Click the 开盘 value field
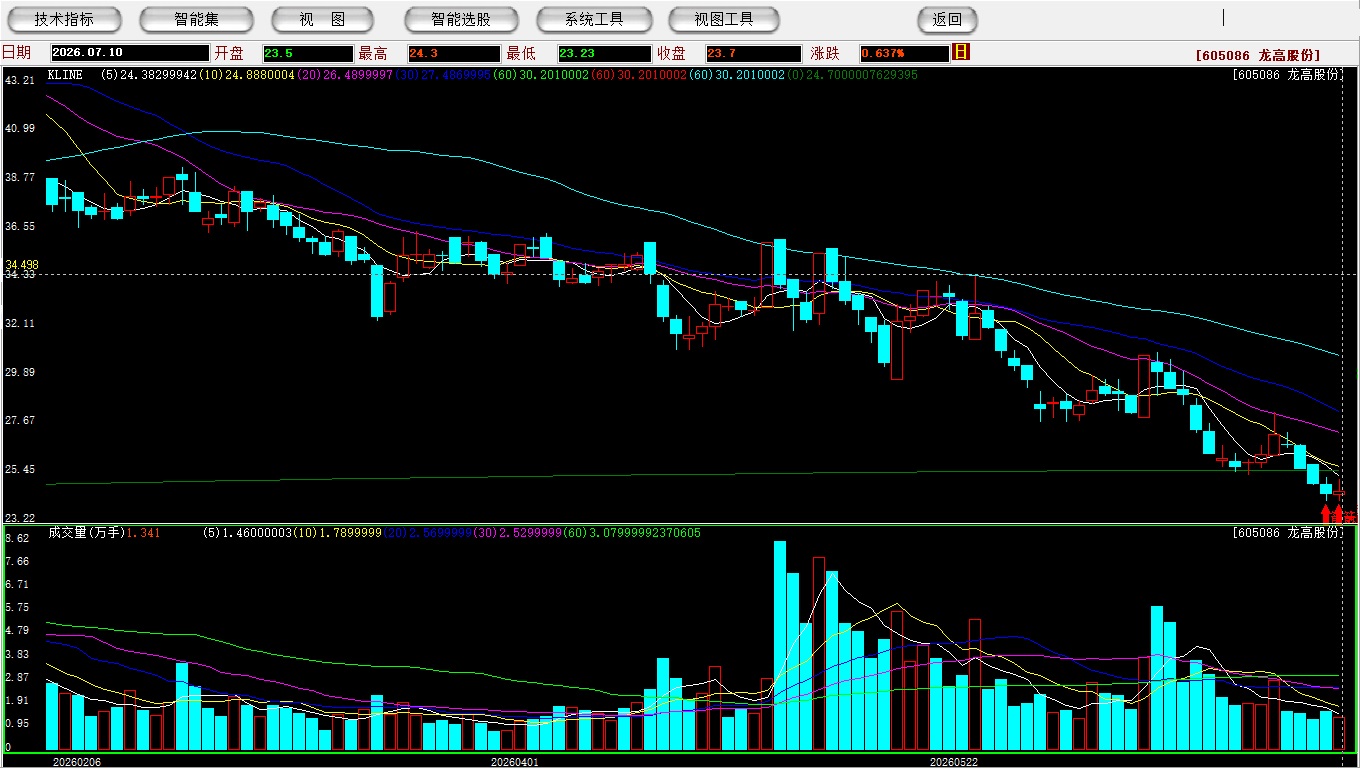This screenshot has width=1360, height=768. pos(308,53)
